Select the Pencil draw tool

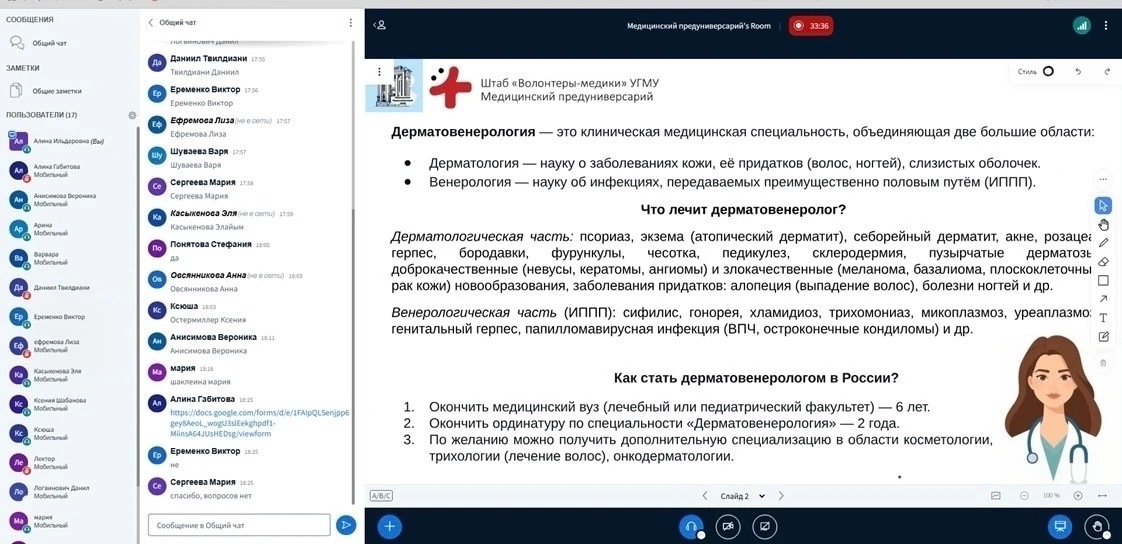[x=1103, y=243]
